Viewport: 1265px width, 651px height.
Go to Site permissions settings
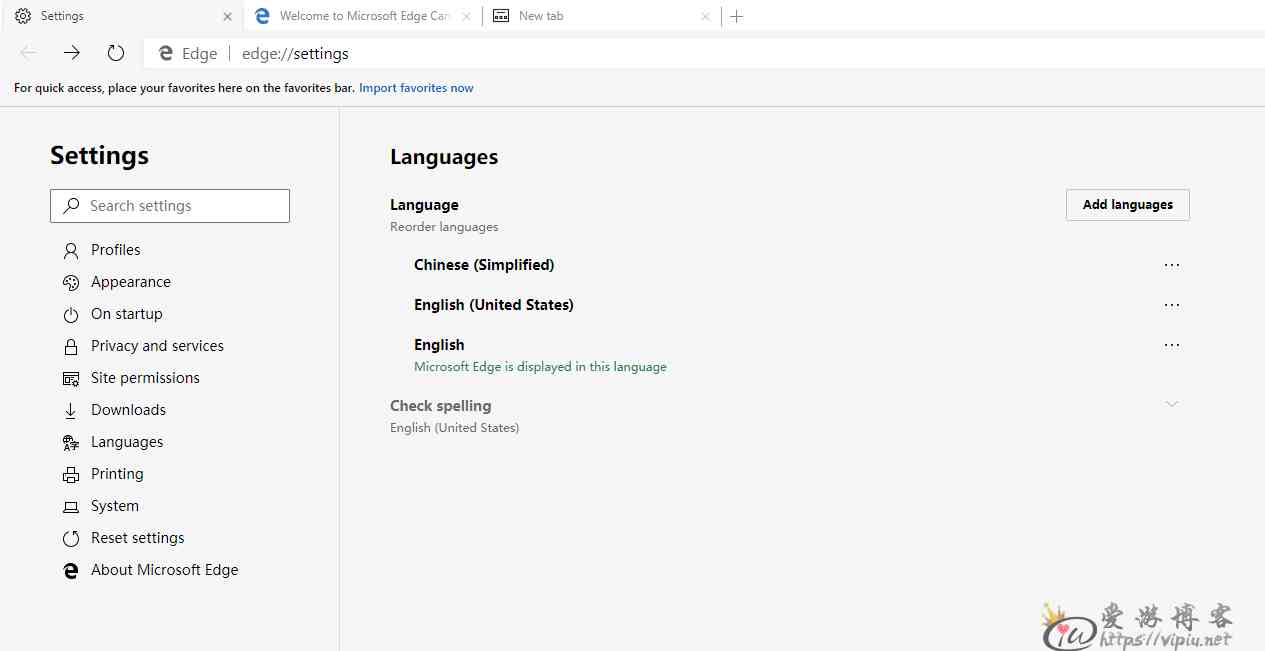(146, 378)
